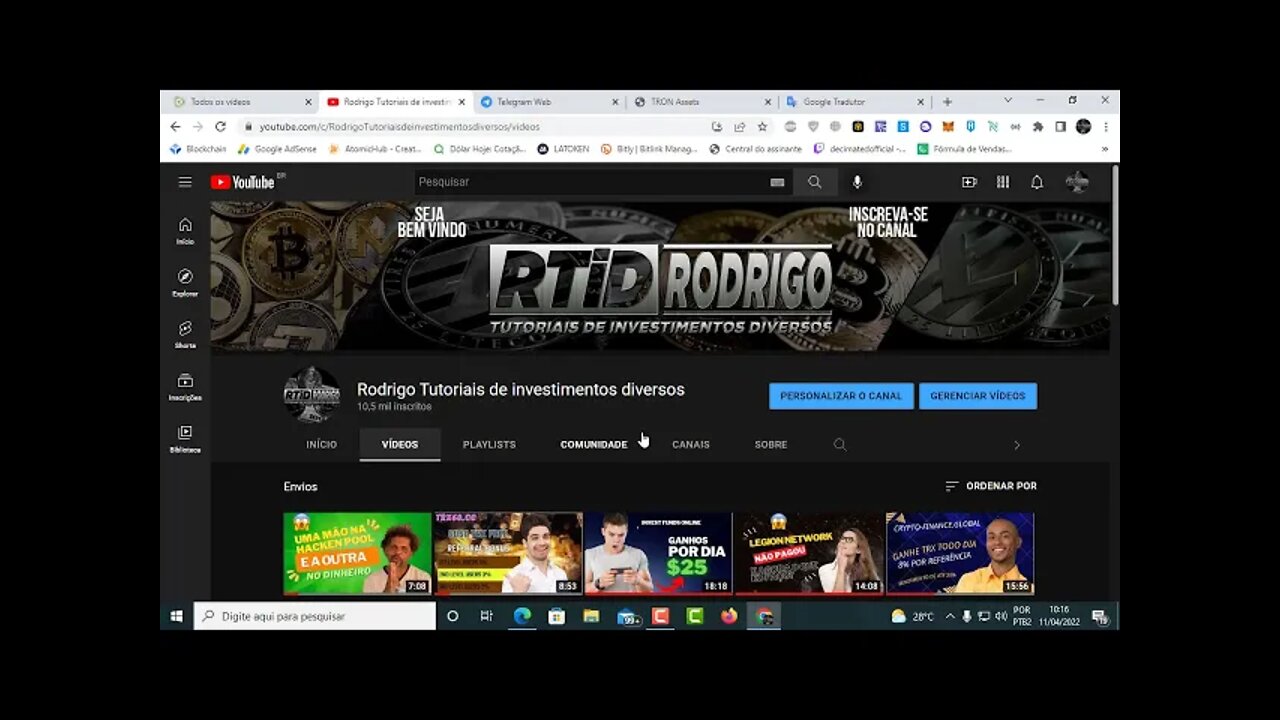Share this page from the address bar
The height and width of the screenshot is (720, 1280).
(x=740, y=127)
